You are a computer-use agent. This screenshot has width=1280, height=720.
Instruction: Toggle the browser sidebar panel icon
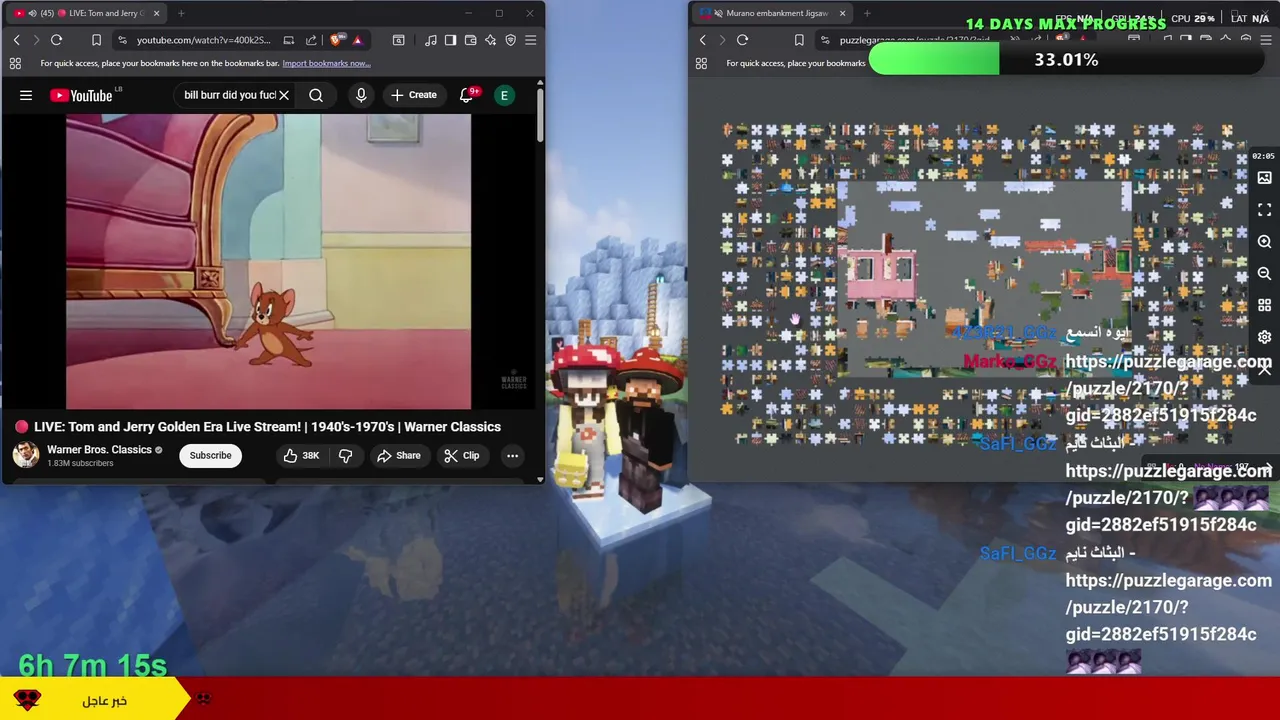(450, 40)
